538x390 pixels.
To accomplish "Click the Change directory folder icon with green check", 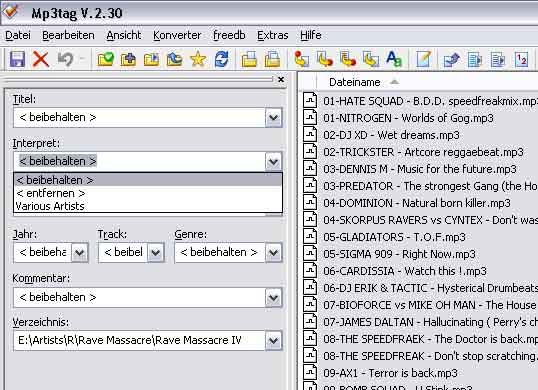I will click(x=105, y=59).
